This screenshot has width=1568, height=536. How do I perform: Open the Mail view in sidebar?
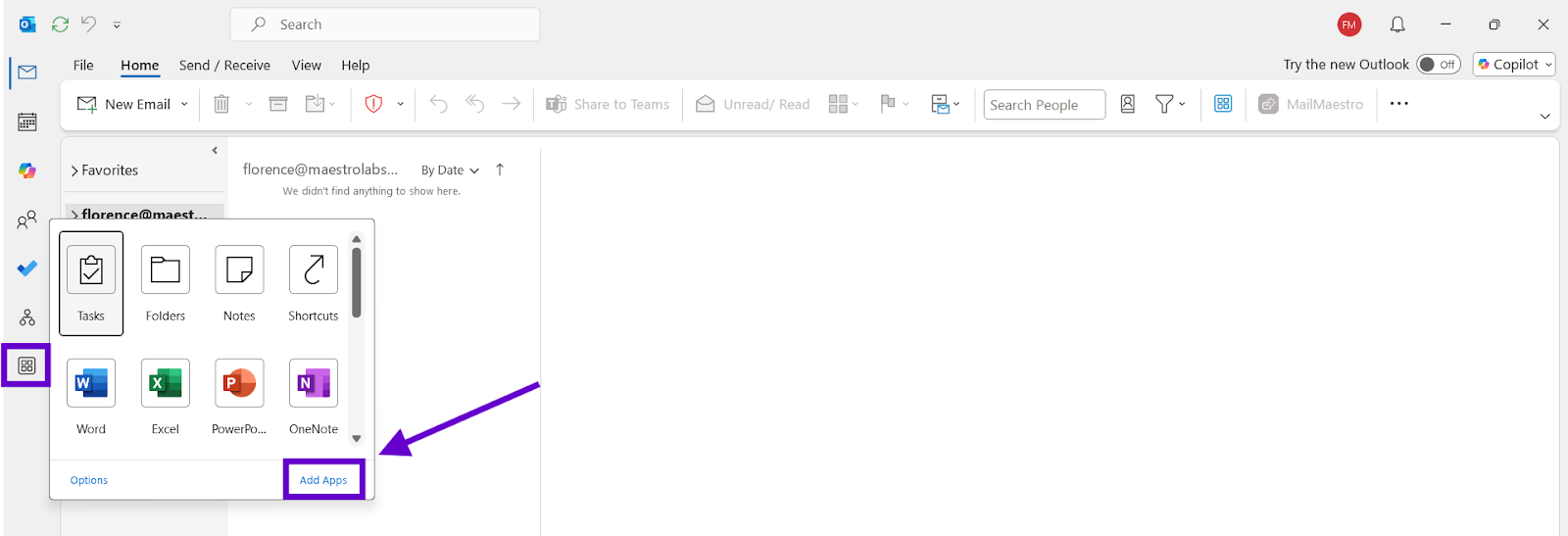(x=27, y=73)
